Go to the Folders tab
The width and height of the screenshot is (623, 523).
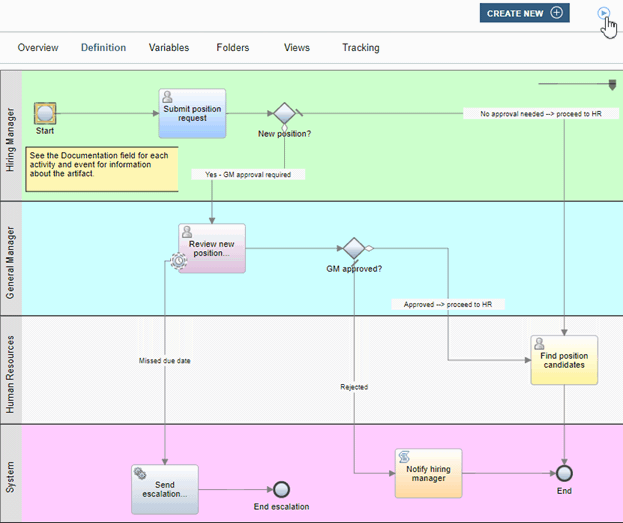pyautogui.click(x=233, y=48)
